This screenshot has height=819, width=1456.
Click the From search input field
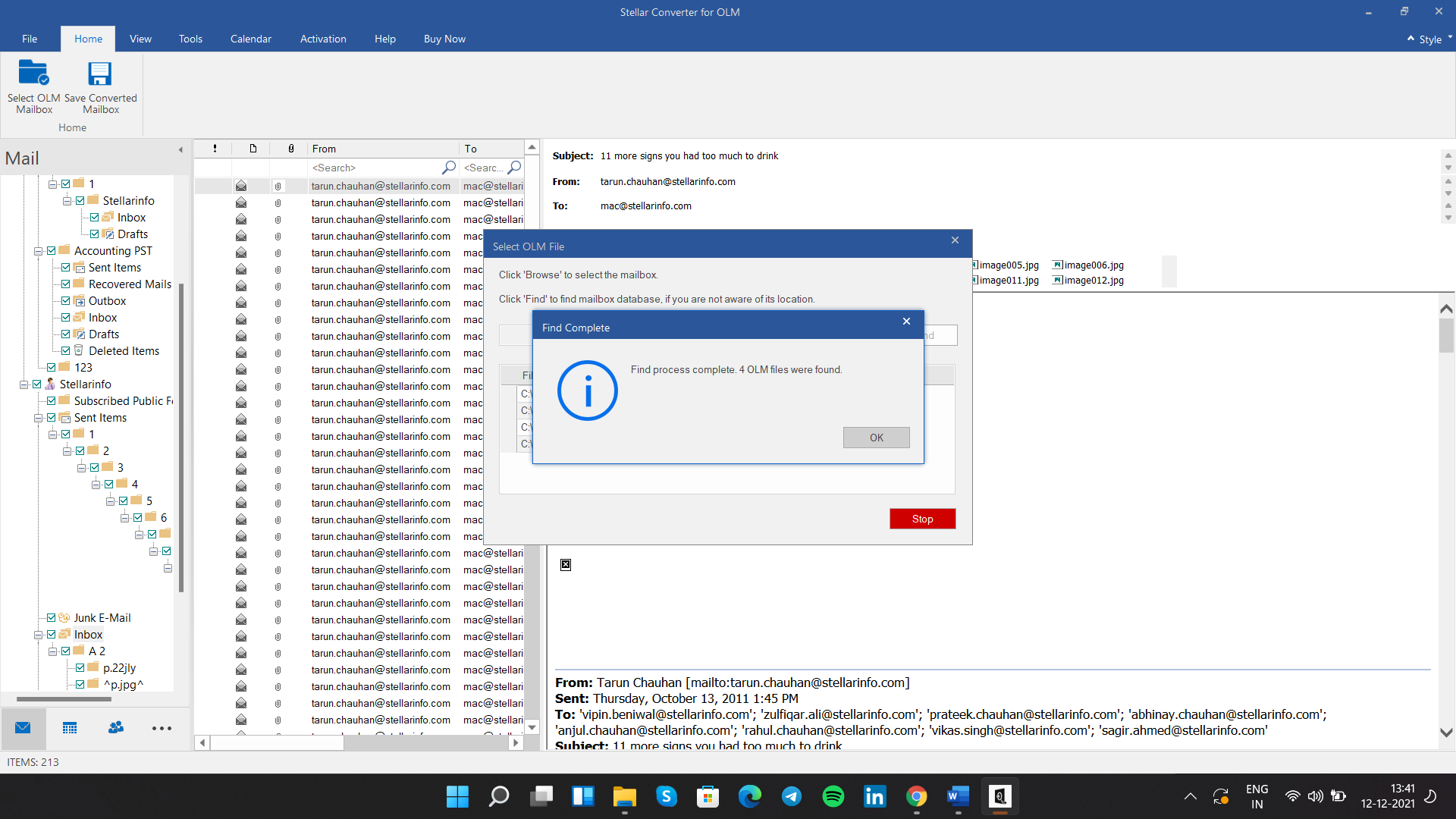tap(375, 168)
